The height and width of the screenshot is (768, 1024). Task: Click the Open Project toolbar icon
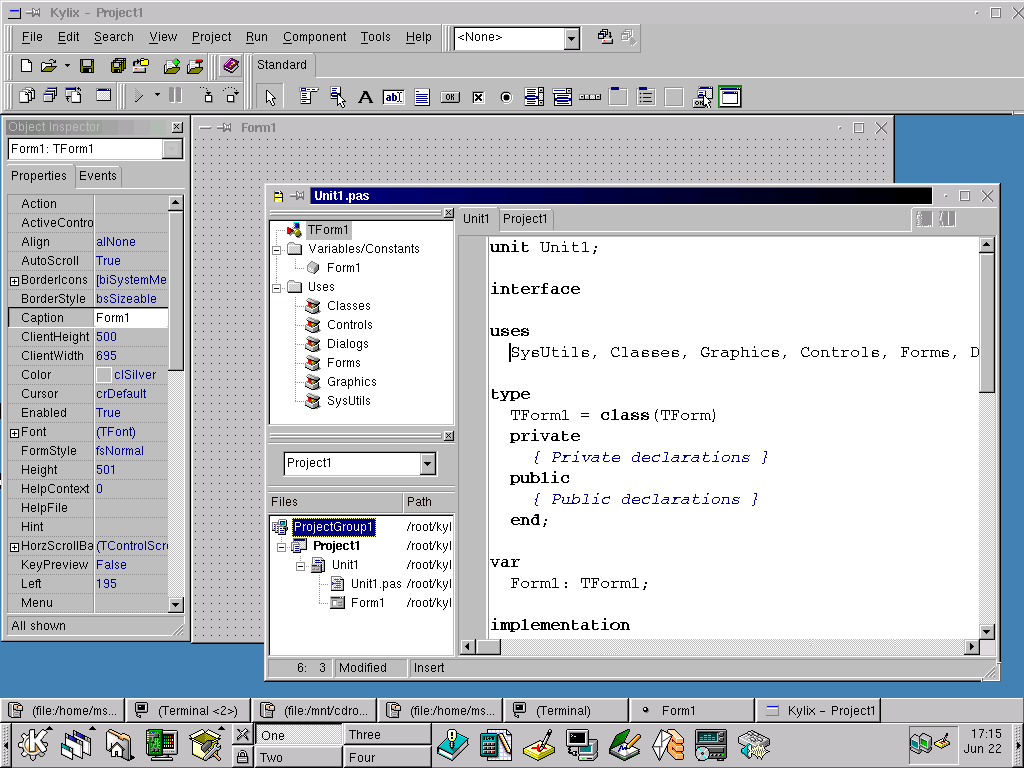point(140,65)
